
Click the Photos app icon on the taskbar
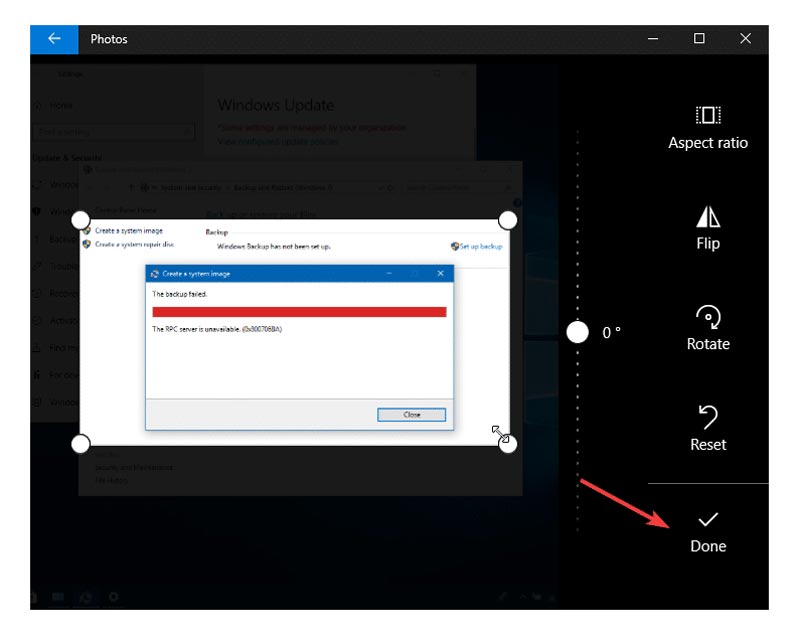[86, 596]
